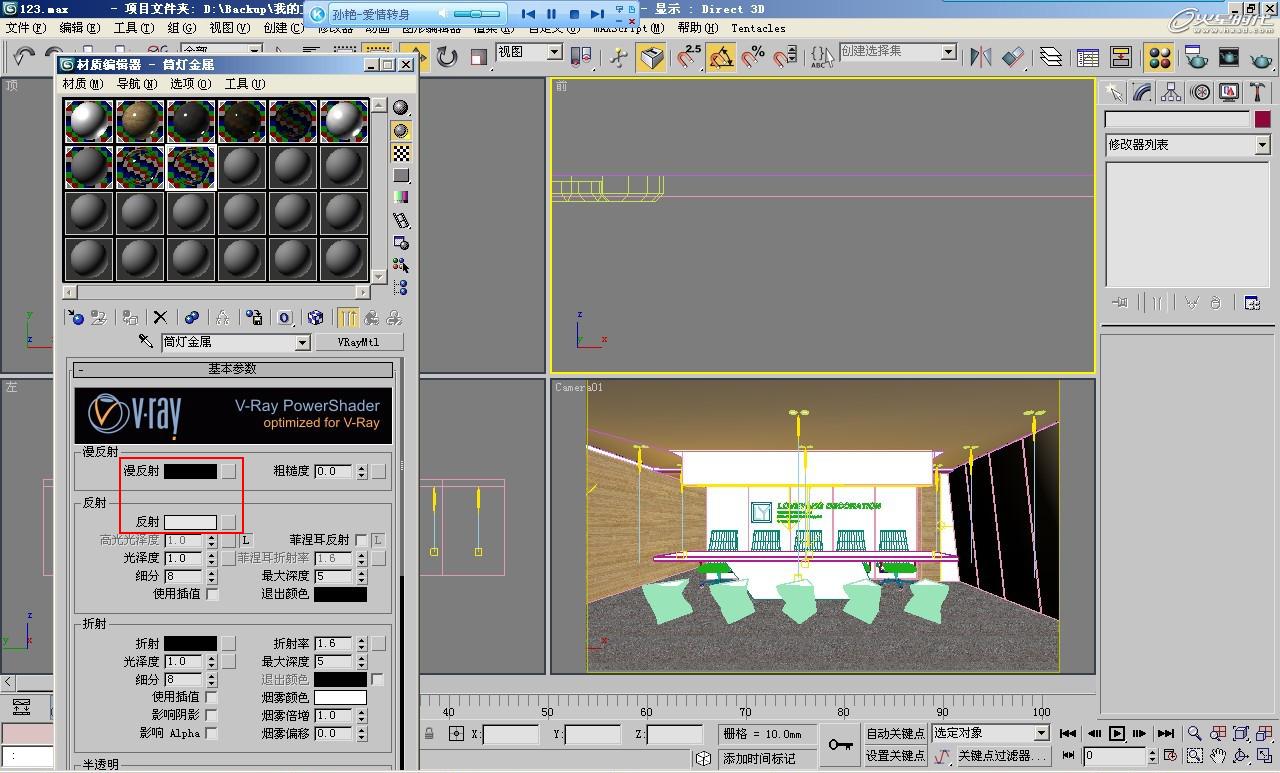Toggle the Backlight icon beside sample slots

pyautogui.click(x=401, y=130)
